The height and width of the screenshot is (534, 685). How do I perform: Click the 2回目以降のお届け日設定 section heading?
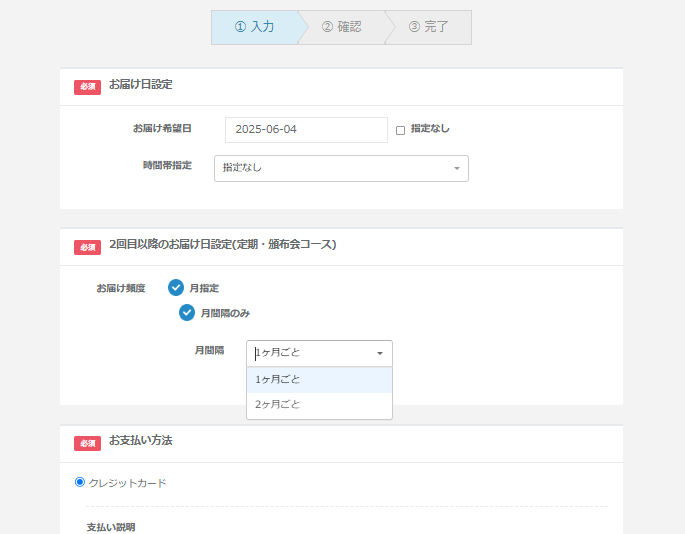(222, 245)
